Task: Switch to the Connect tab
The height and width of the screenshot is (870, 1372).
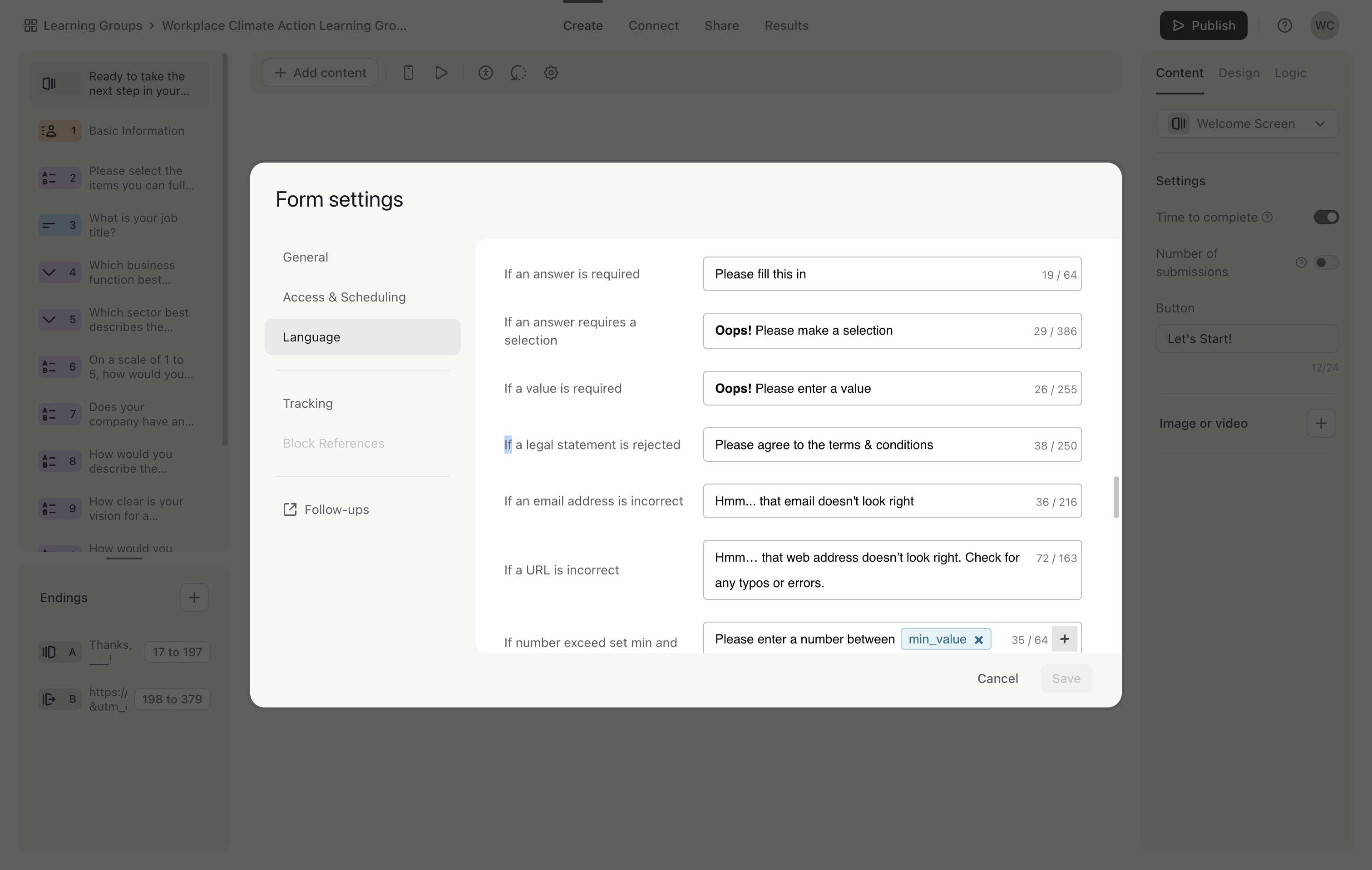Action: point(653,25)
